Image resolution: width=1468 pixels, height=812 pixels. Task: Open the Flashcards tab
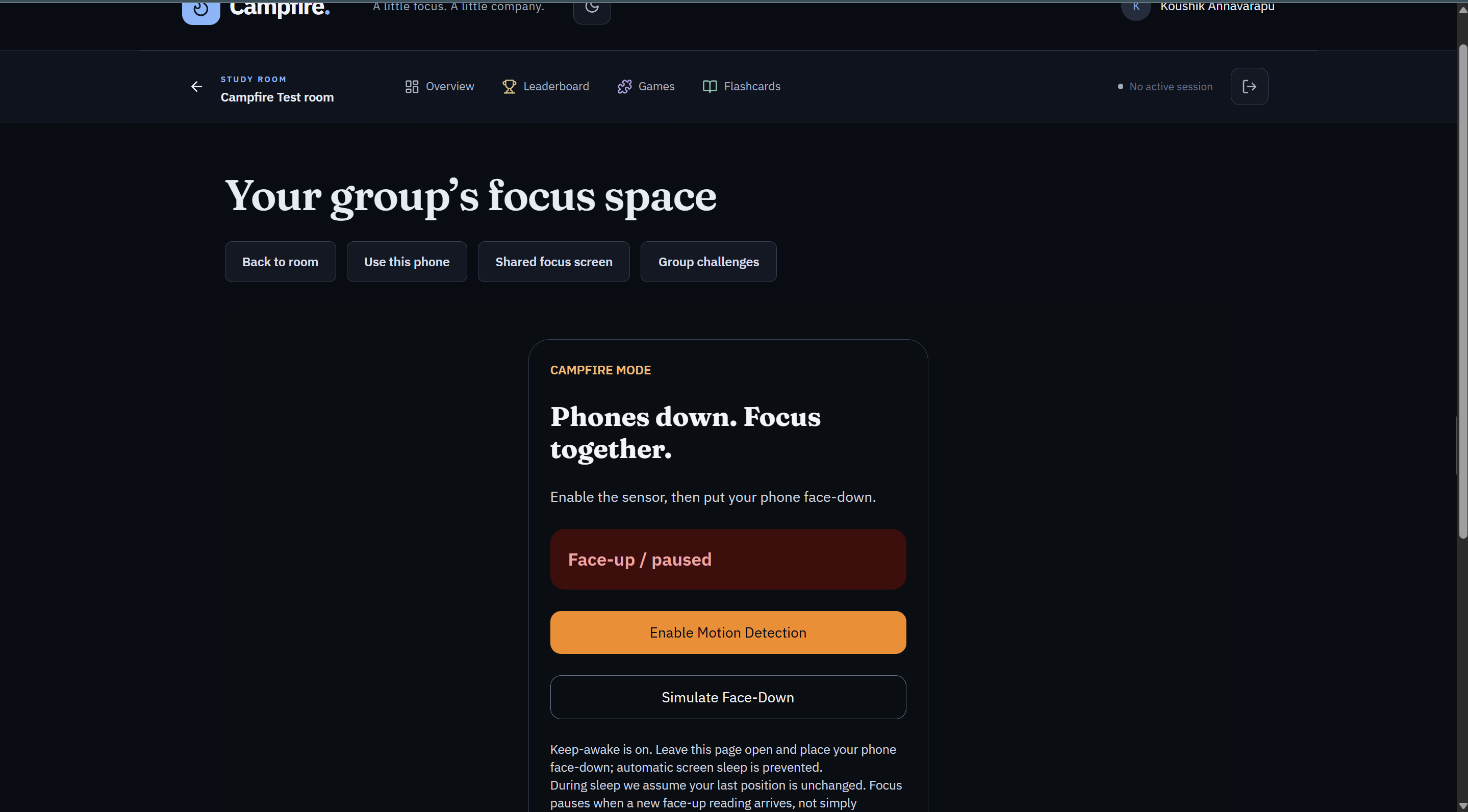(742, 87)
